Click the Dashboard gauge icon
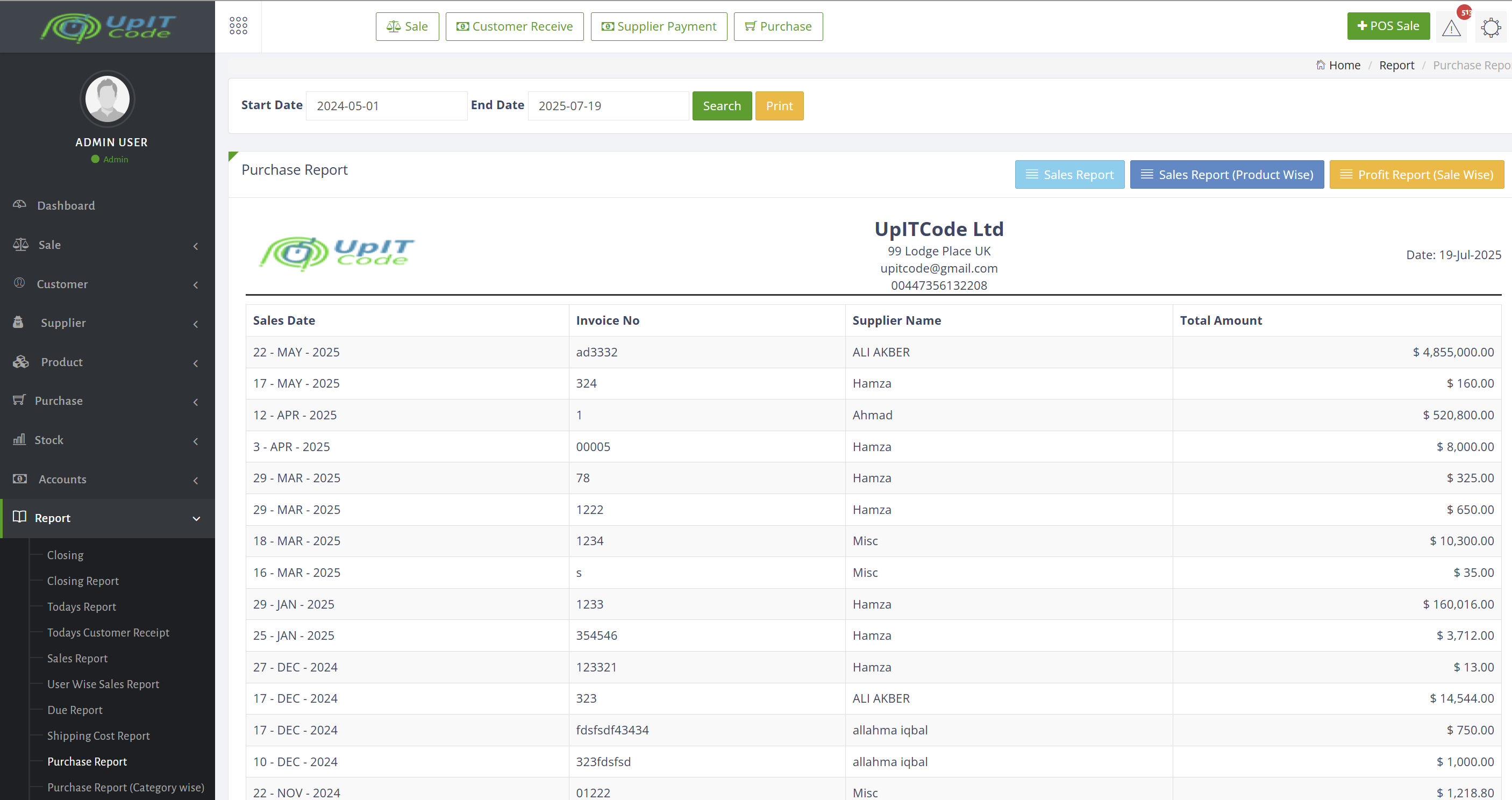1512x800 pixels. (19, 205)
